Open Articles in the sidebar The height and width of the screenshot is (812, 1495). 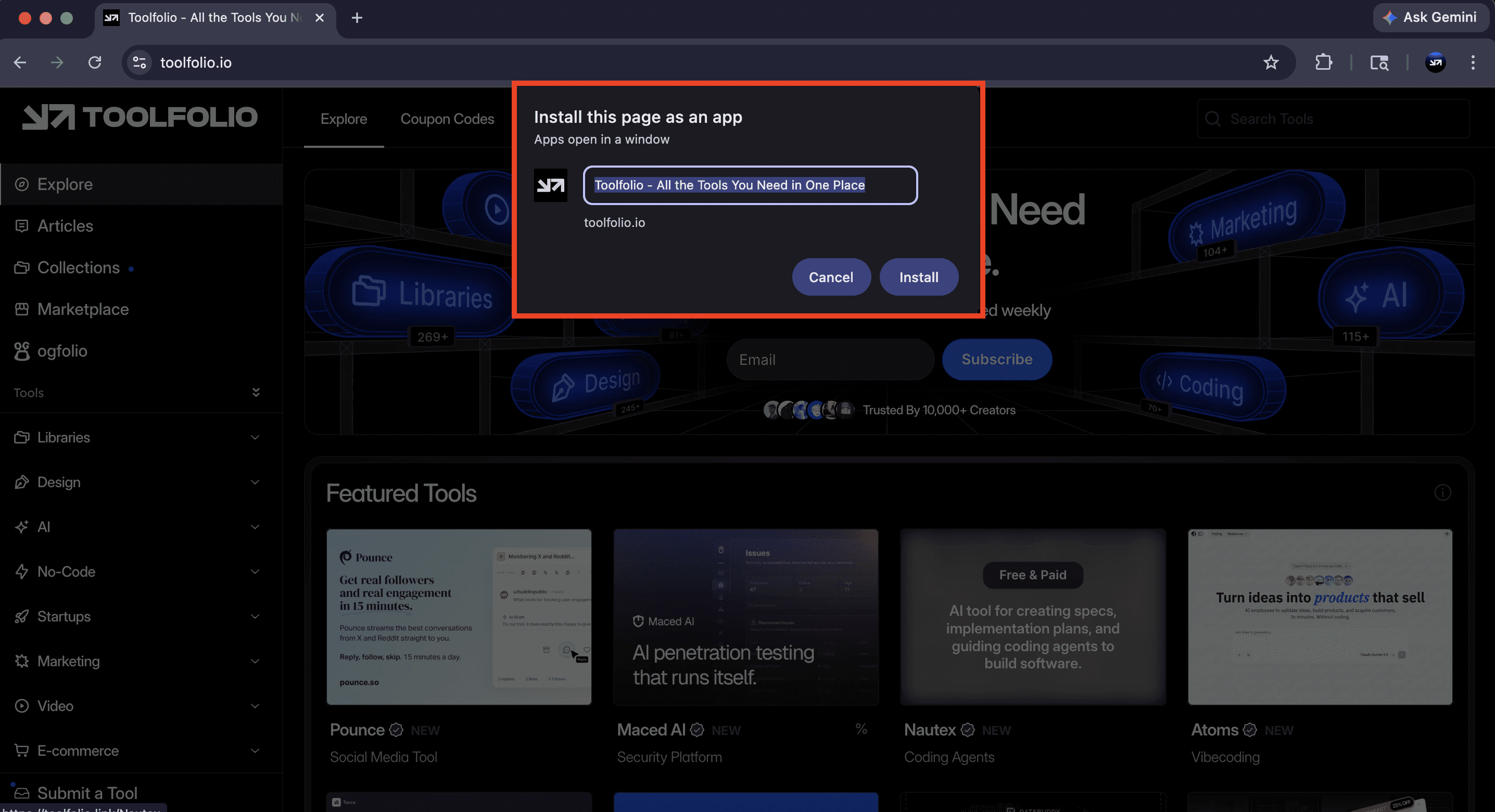click(65, 226)
